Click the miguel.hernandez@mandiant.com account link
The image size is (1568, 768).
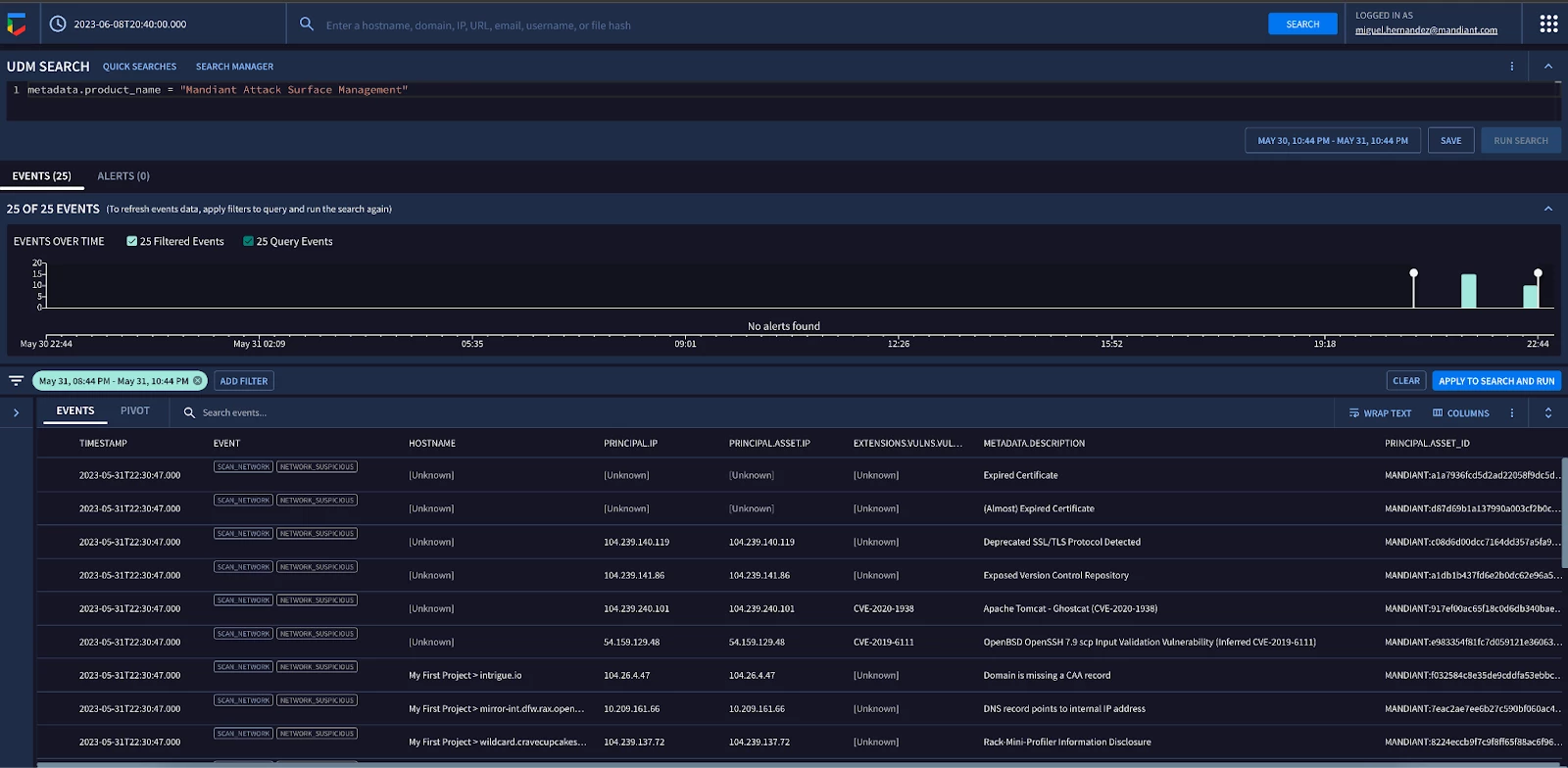[x=1426, y=30]
